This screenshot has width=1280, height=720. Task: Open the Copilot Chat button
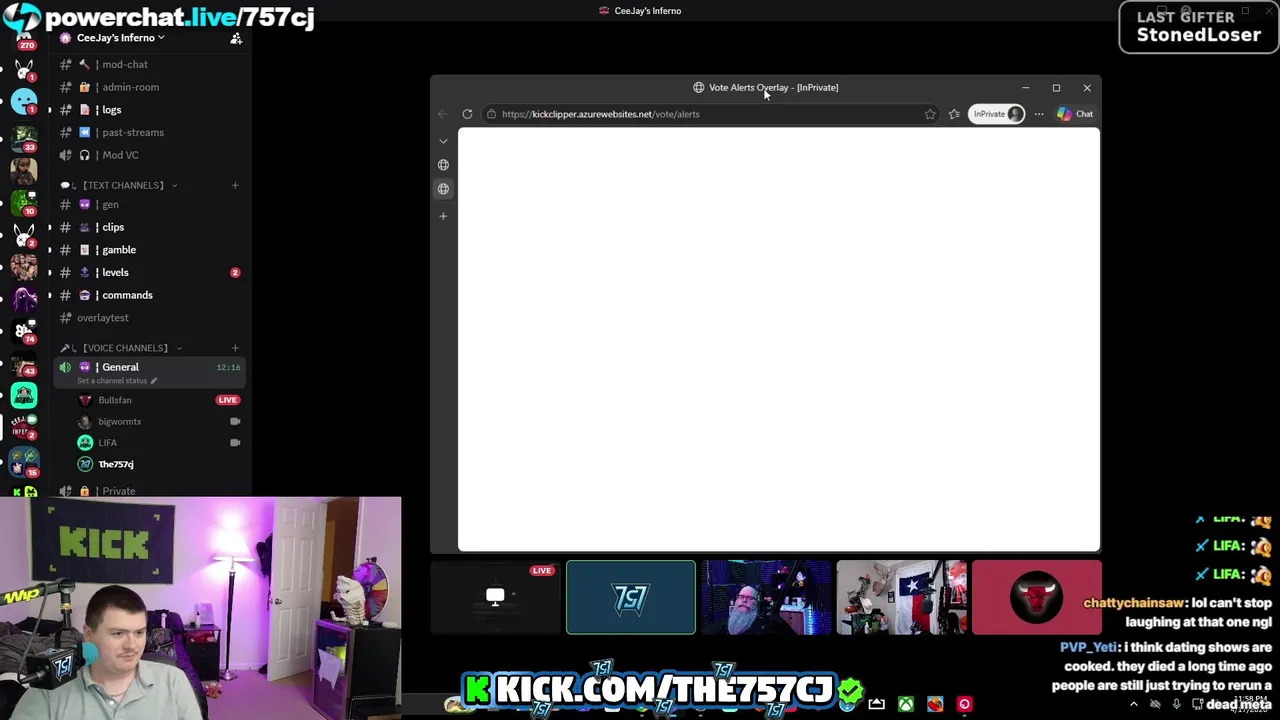(1075, 114)
